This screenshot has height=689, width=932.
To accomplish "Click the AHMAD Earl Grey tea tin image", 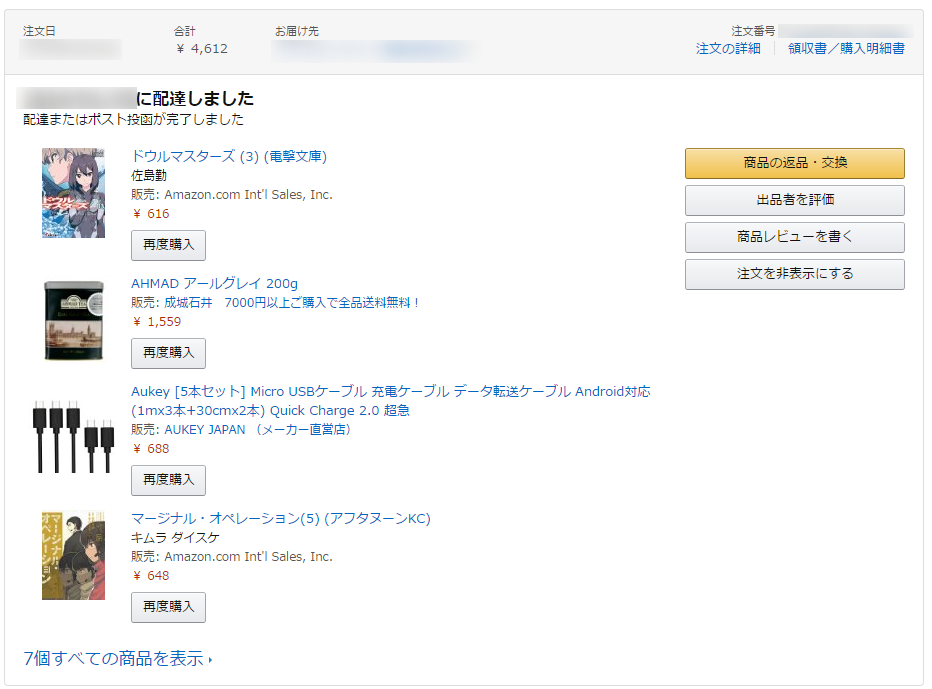I will (x=73, y=320).
